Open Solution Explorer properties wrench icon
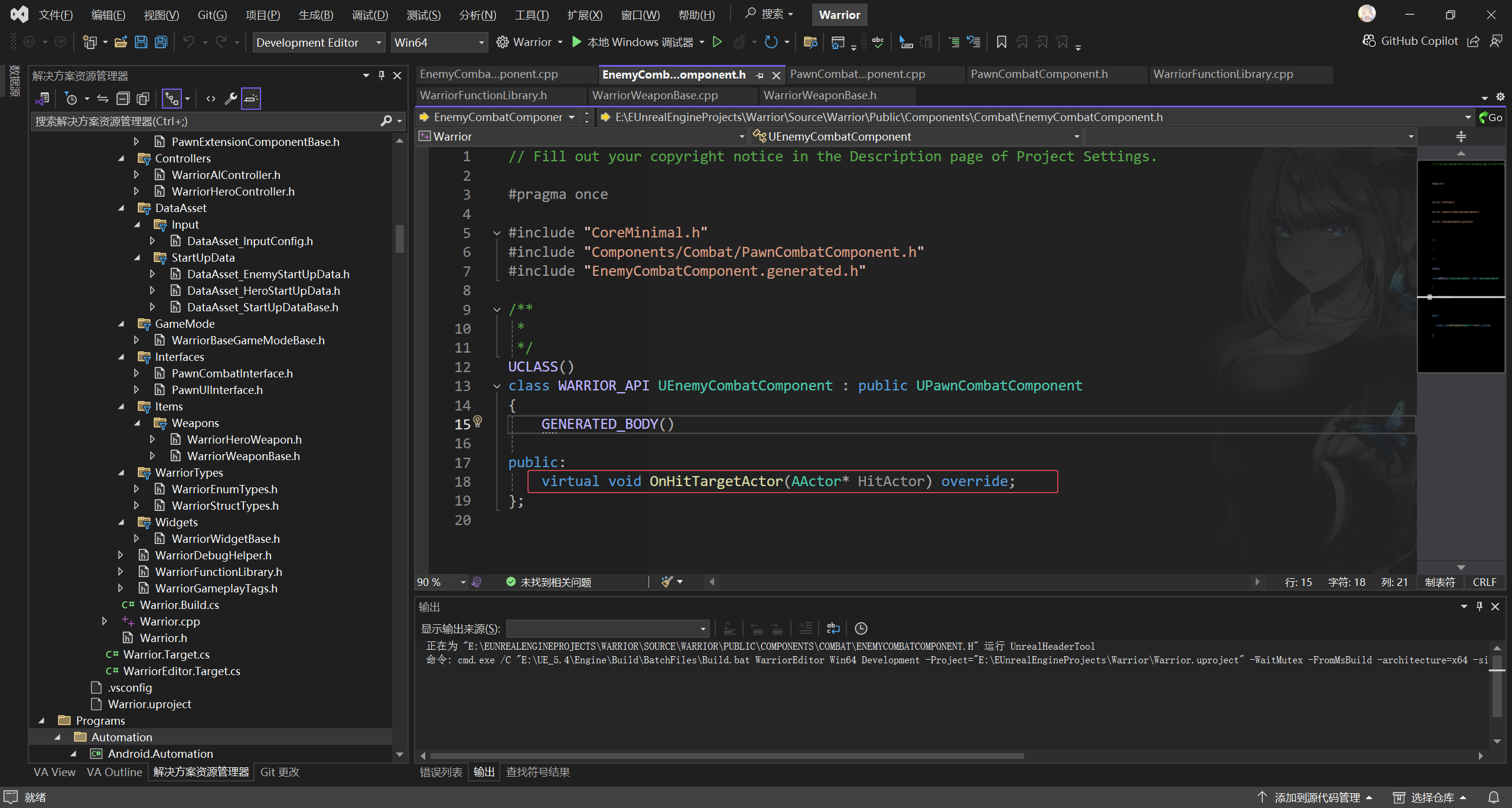 (x=231, y=99)
